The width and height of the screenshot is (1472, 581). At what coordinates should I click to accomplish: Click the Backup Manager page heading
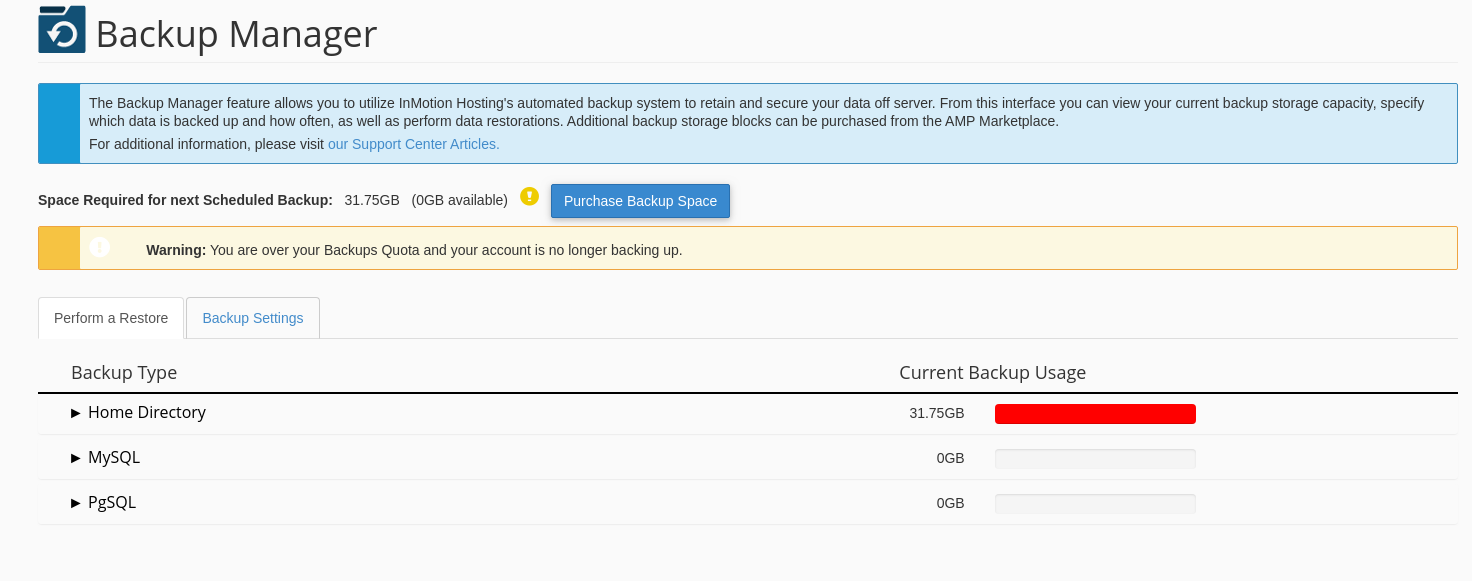(236, 34)
